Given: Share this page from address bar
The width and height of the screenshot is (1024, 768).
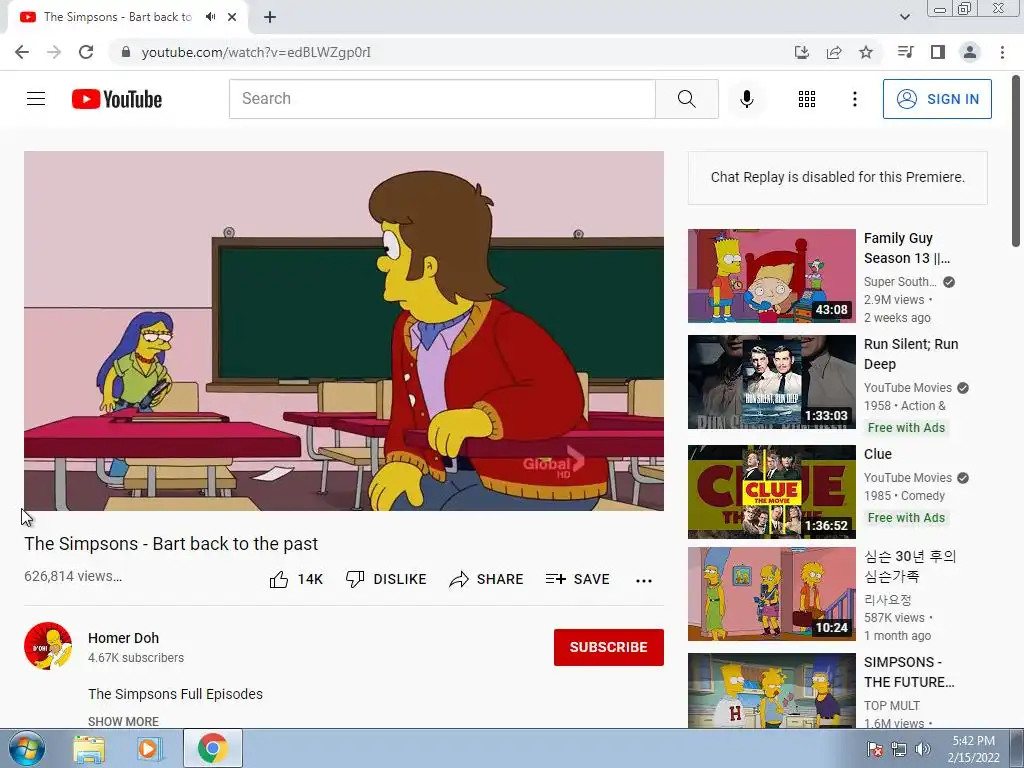Looking at the screenshot, I should (x=834, y=52).
